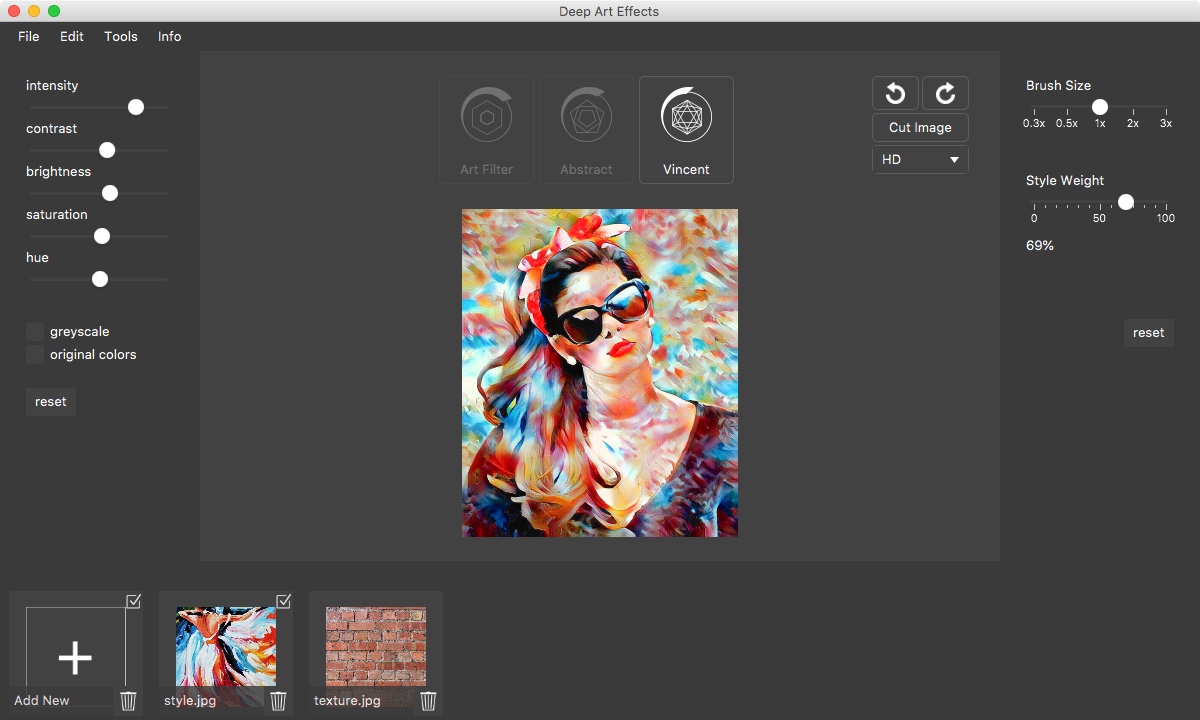Click the undo arrow icon
This screenshot has width=1200, height=720.
tap(895, 94)
